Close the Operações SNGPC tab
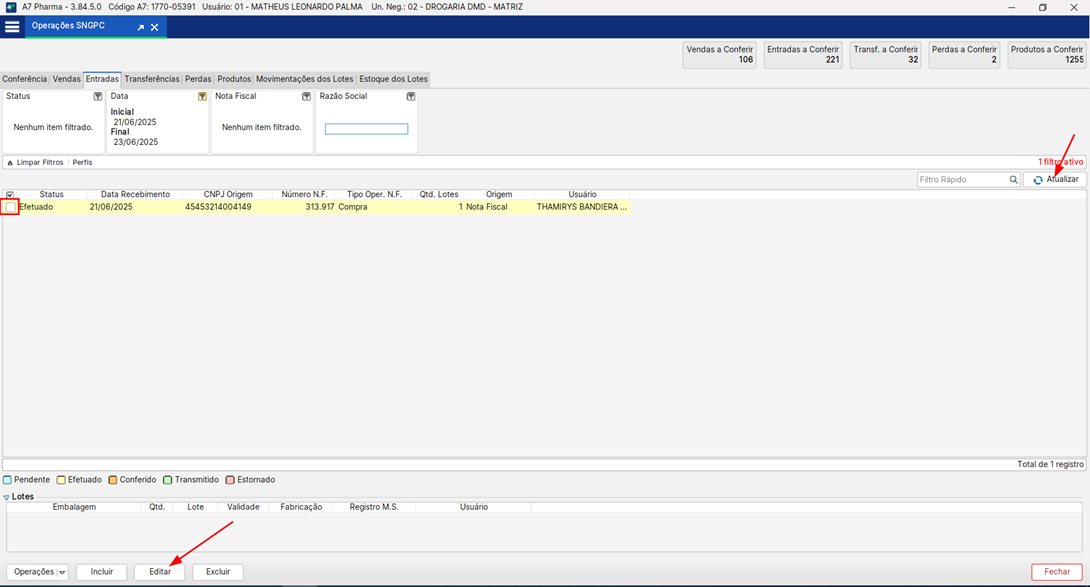 (155, 28)
